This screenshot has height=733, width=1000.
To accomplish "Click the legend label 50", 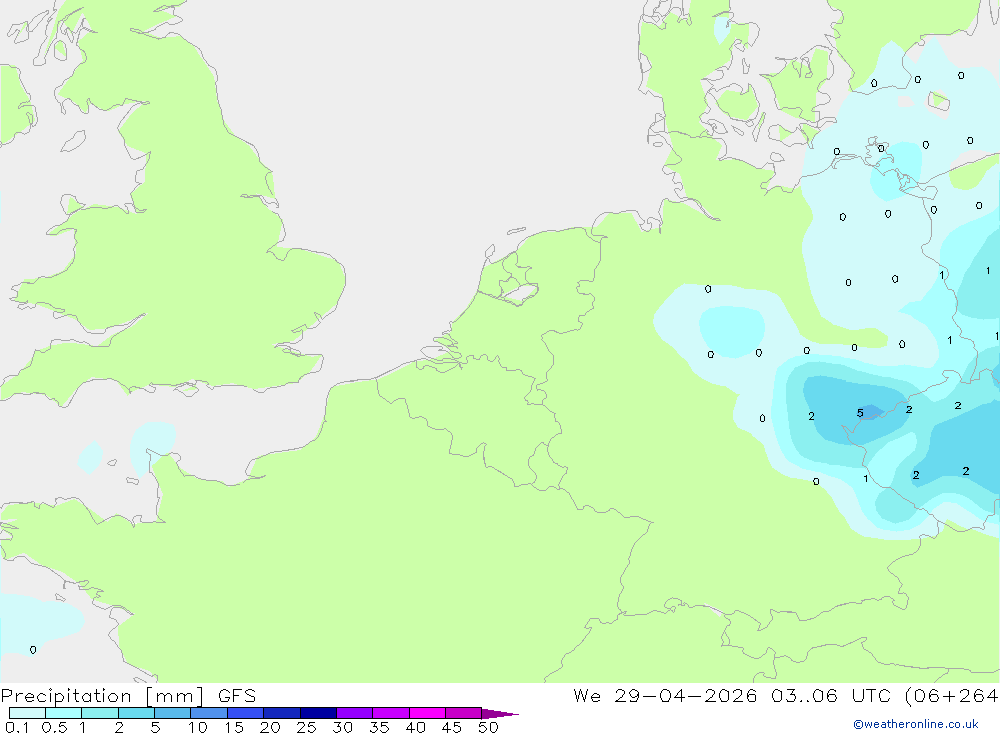I will tap(489, 727).
